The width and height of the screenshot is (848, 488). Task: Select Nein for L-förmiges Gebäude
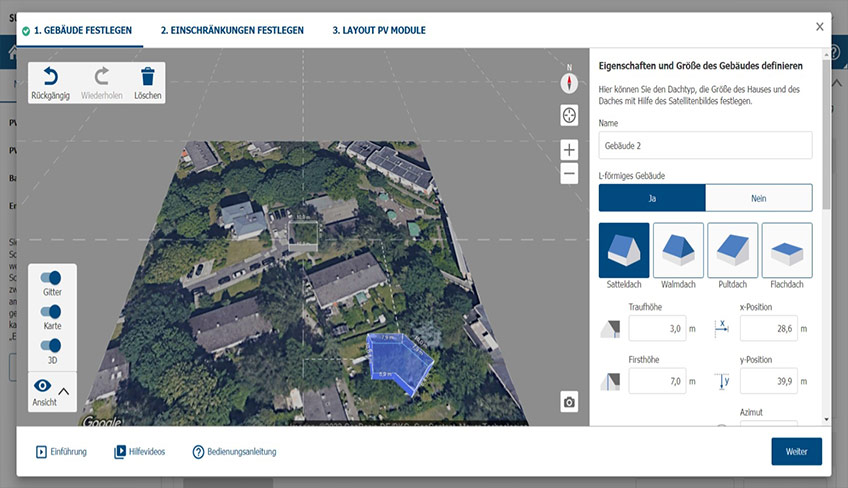(x=759, y=198)
